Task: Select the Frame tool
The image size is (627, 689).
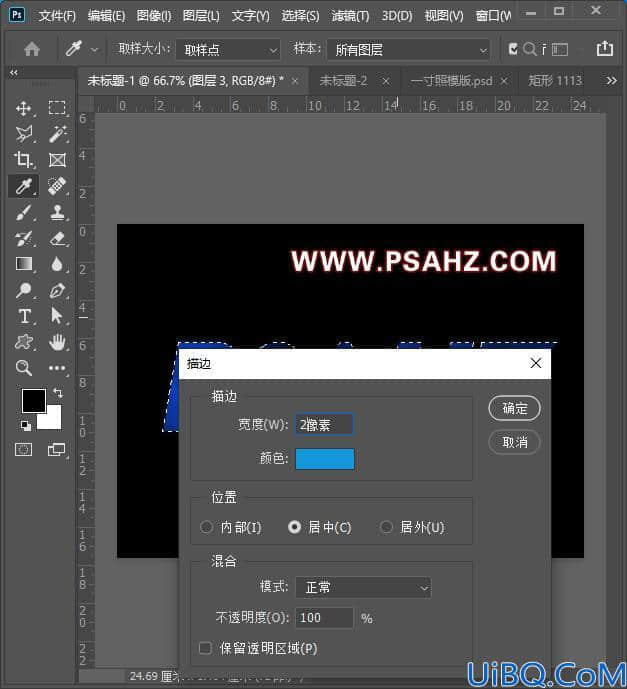Action: (x=57, y=160)
